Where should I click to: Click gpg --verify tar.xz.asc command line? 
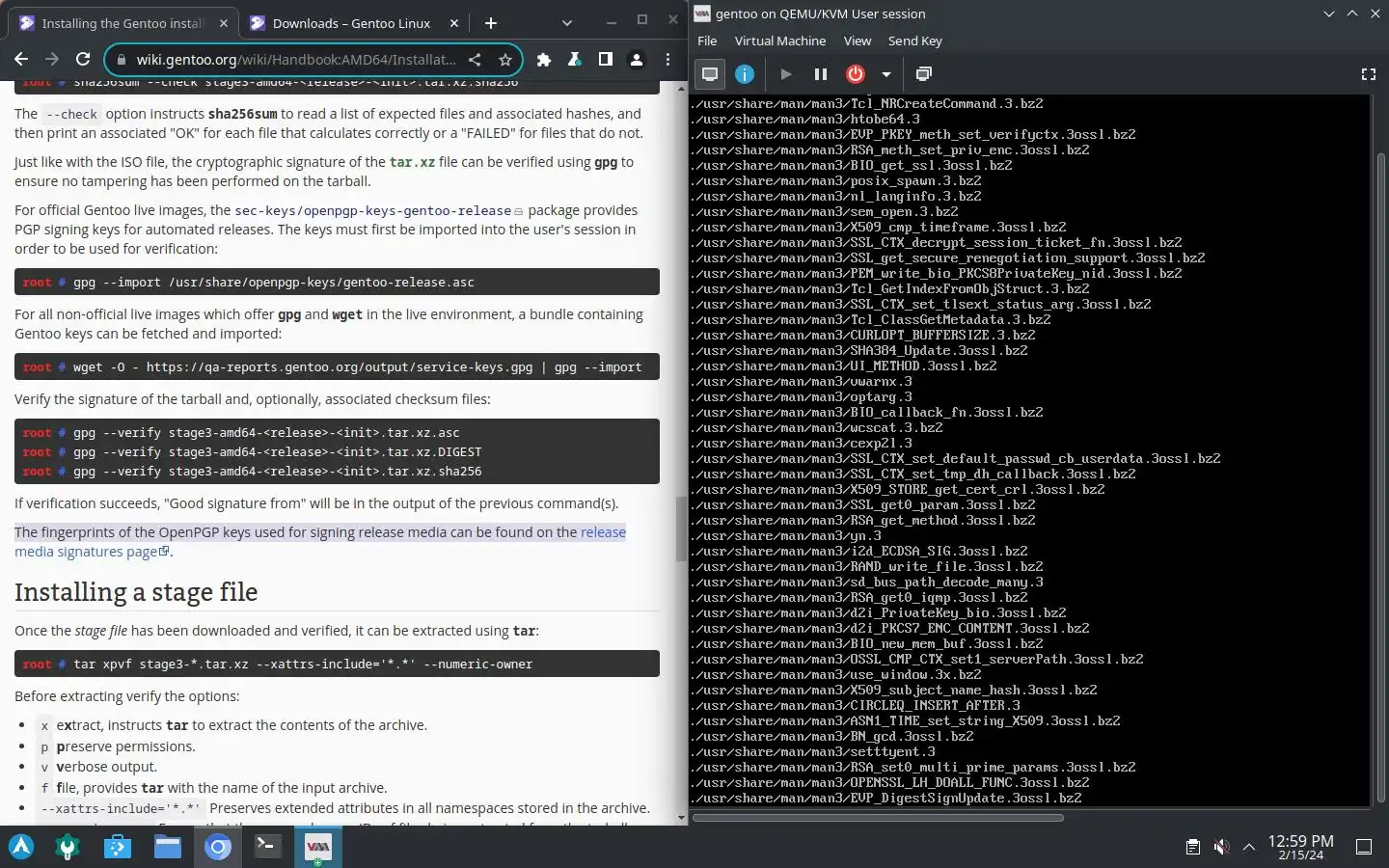click(241, 432)
